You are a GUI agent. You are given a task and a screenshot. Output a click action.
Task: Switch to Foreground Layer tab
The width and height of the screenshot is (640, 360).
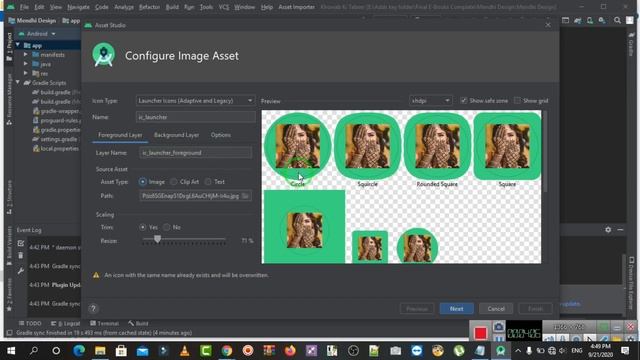click(120, 135)
